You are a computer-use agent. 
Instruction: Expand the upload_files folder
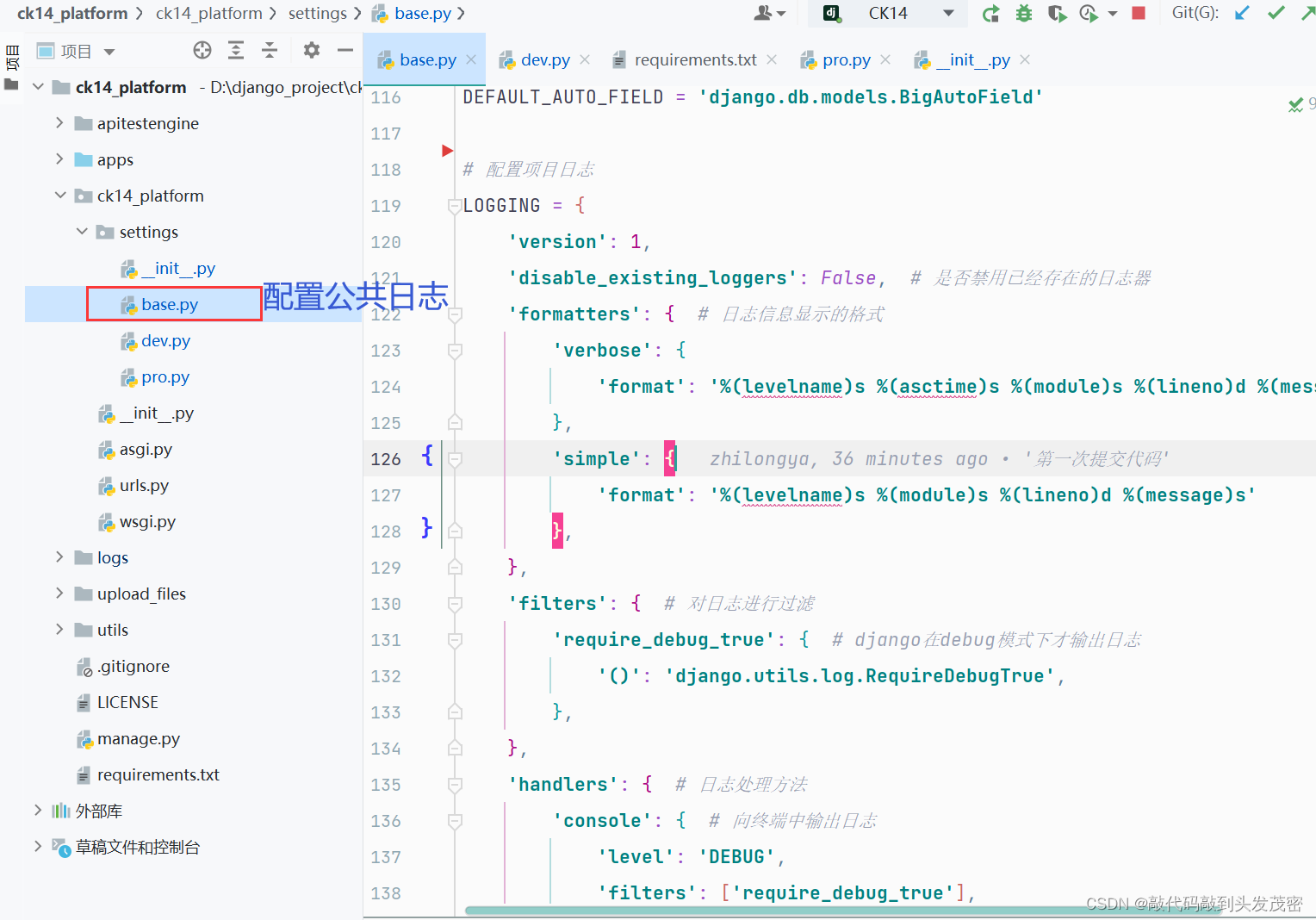(x=59, y=594)
